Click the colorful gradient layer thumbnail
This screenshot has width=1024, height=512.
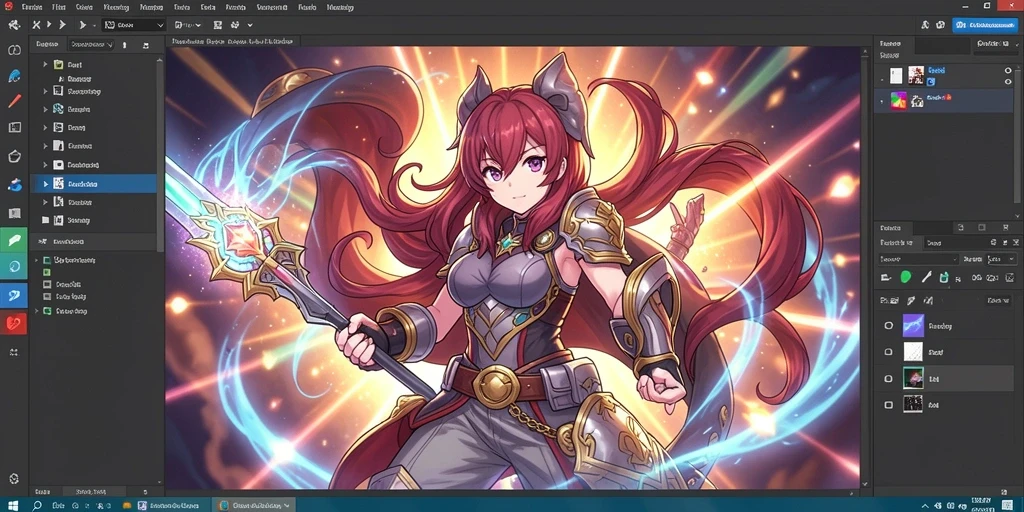tap(899, 101)
